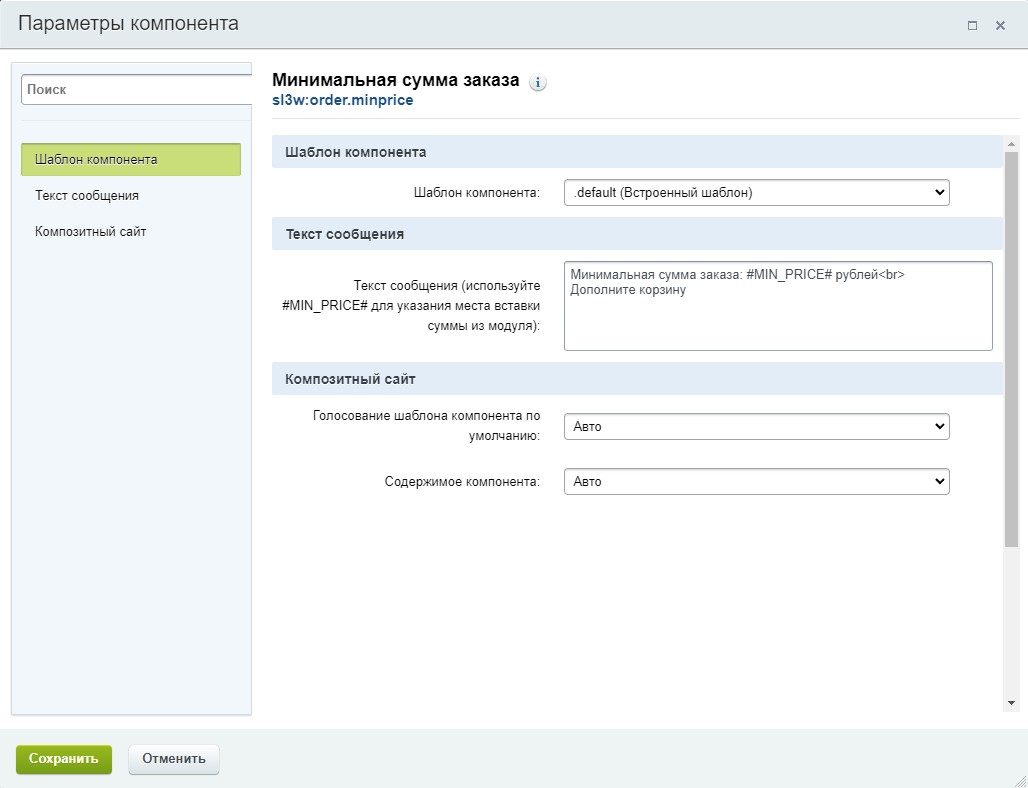Jump to Композитный сайт in the left sidebar
The width and height of the screenshot is (1028, 788).
point(91,232)
